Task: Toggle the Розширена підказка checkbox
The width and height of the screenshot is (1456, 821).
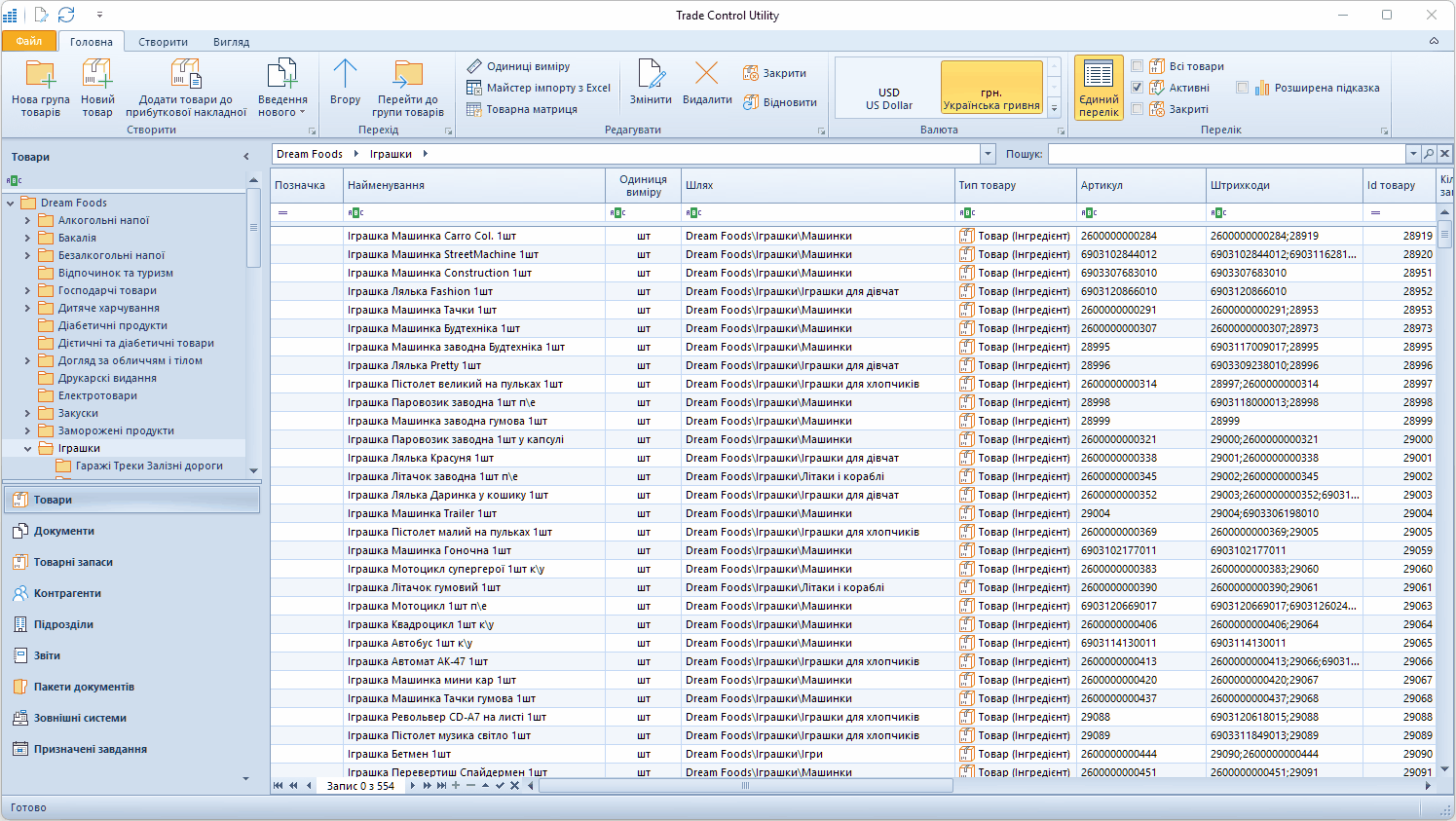Action: 1242,88
